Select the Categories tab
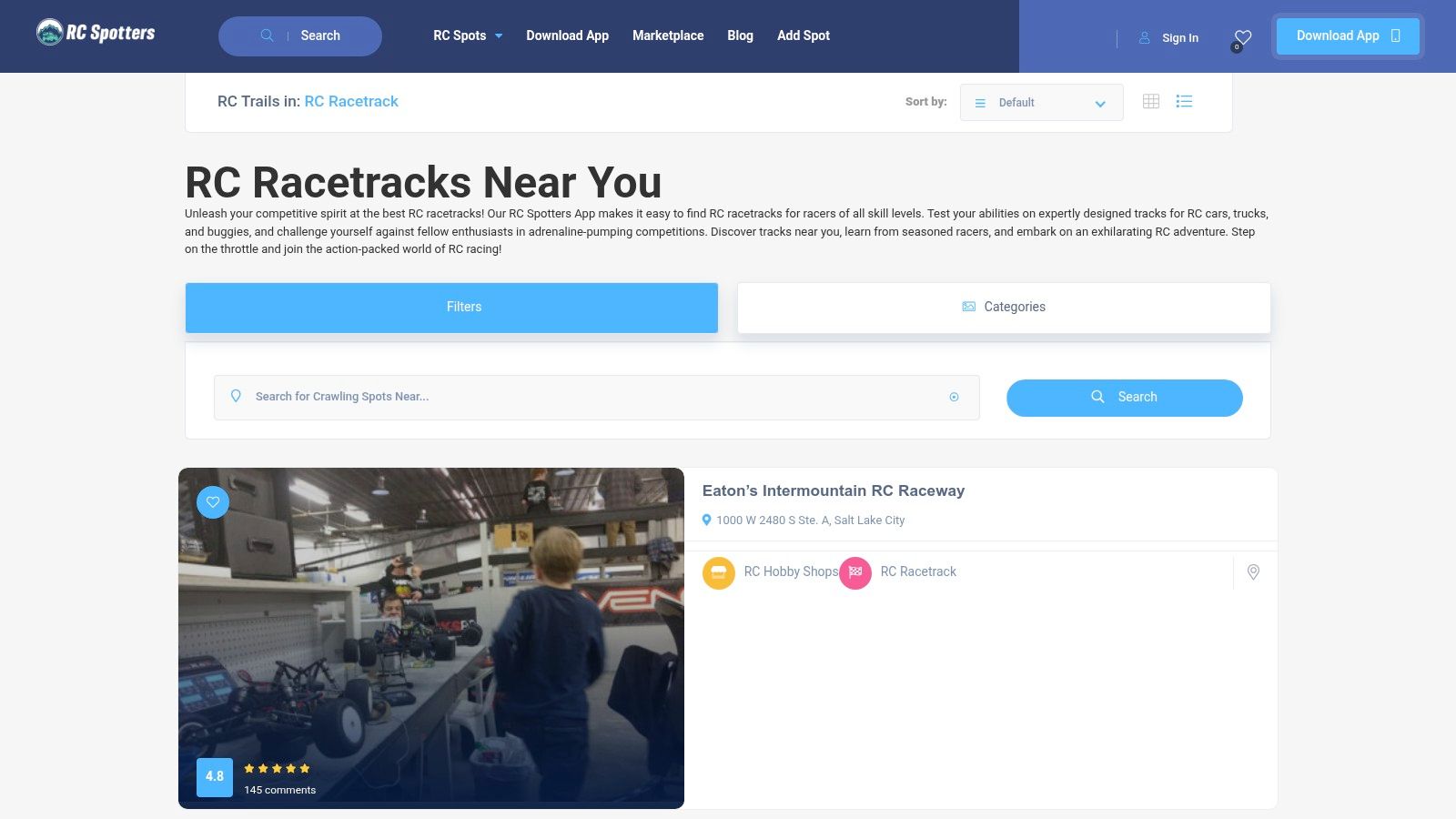This screenshot has height=819, width=1456. coord(1004,308)
